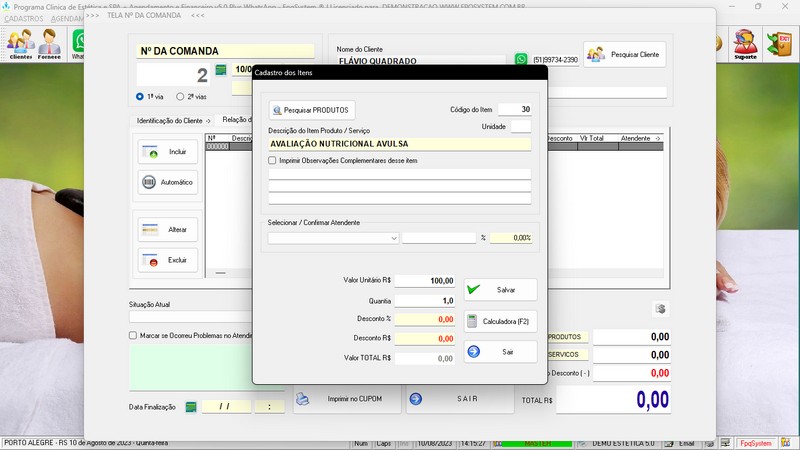This screenshot has width=800, height=450.
Task: Open Clientes from the main toolbar
Action: click(x=20, y=44)
